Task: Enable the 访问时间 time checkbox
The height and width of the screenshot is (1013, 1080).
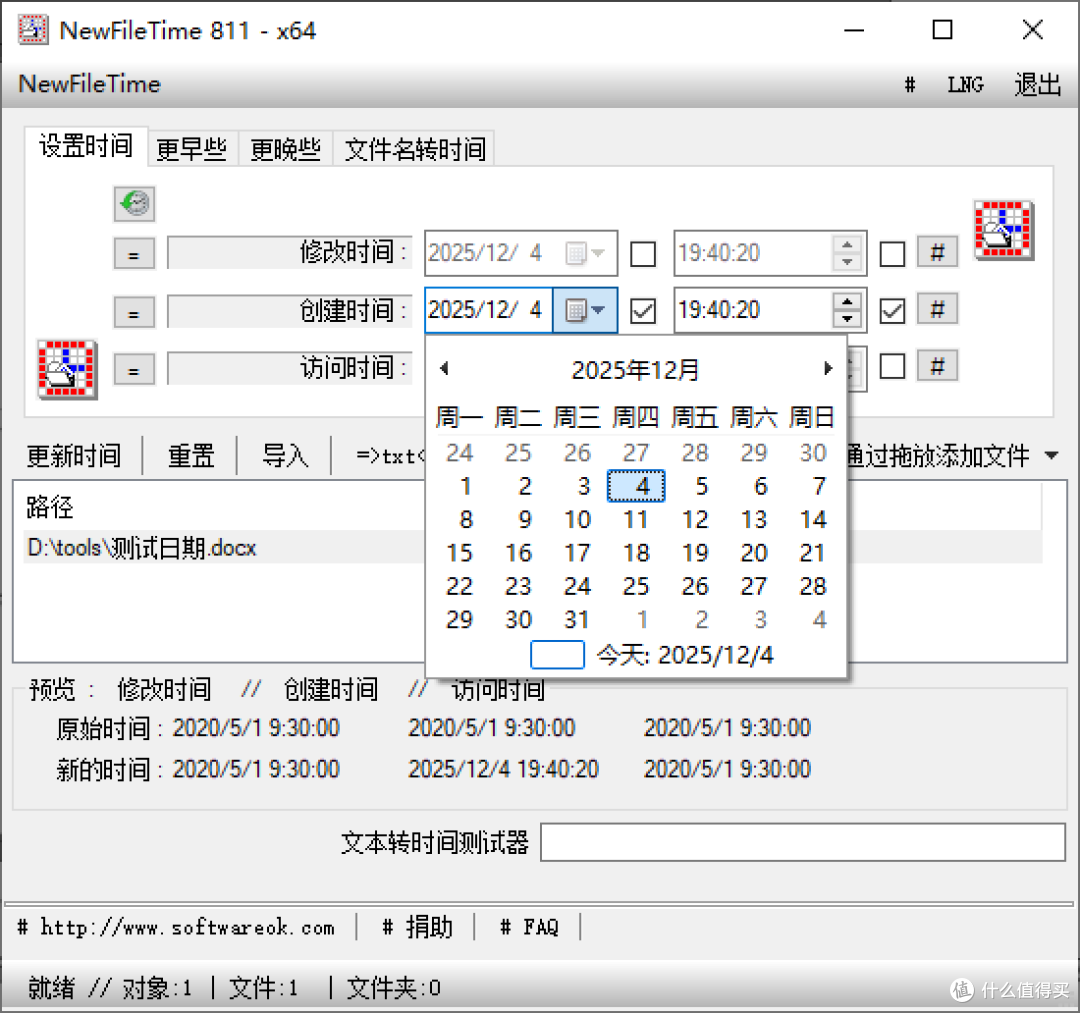Action: coord(892,366)
